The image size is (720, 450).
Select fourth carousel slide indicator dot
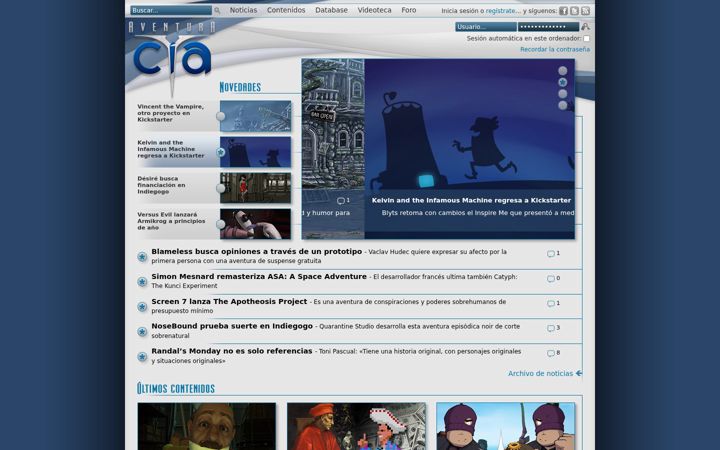coord(562,105)
